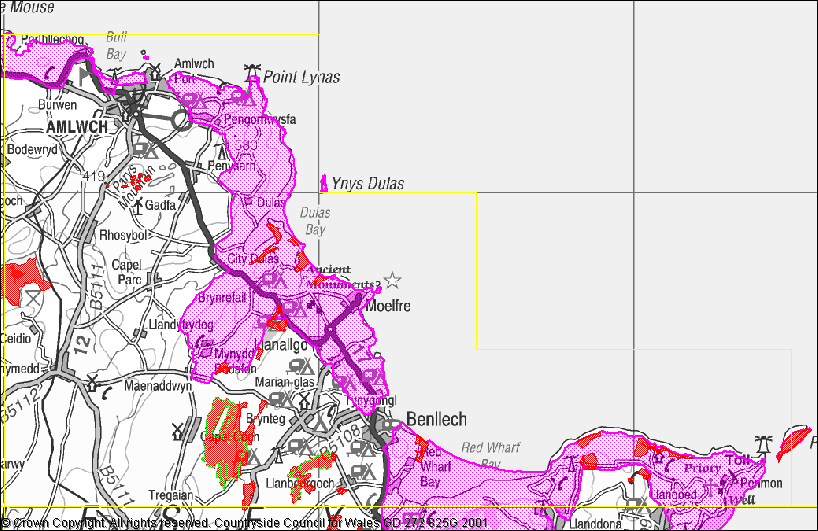Click the 'Llanddona' label

(595, 523)
